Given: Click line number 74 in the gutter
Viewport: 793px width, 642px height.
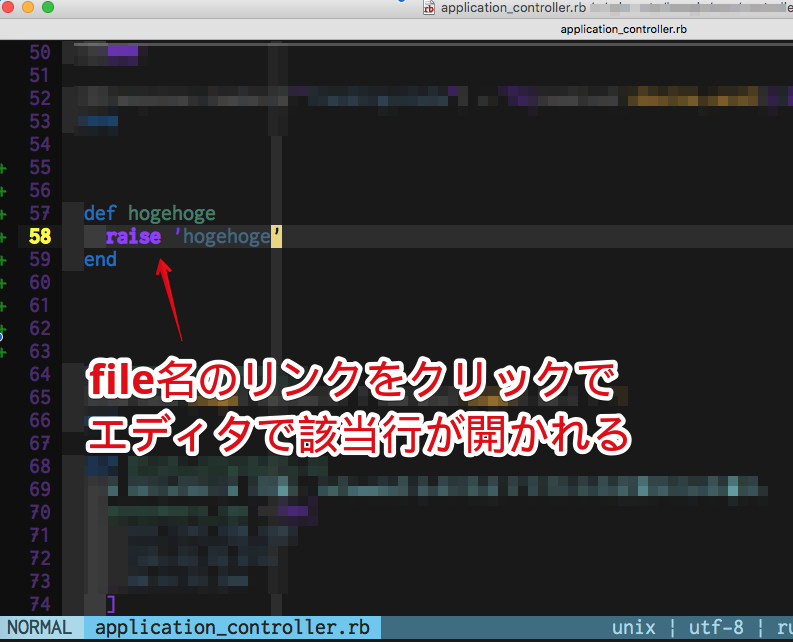Looking at the screenshot, I should (x=40, y=604).
